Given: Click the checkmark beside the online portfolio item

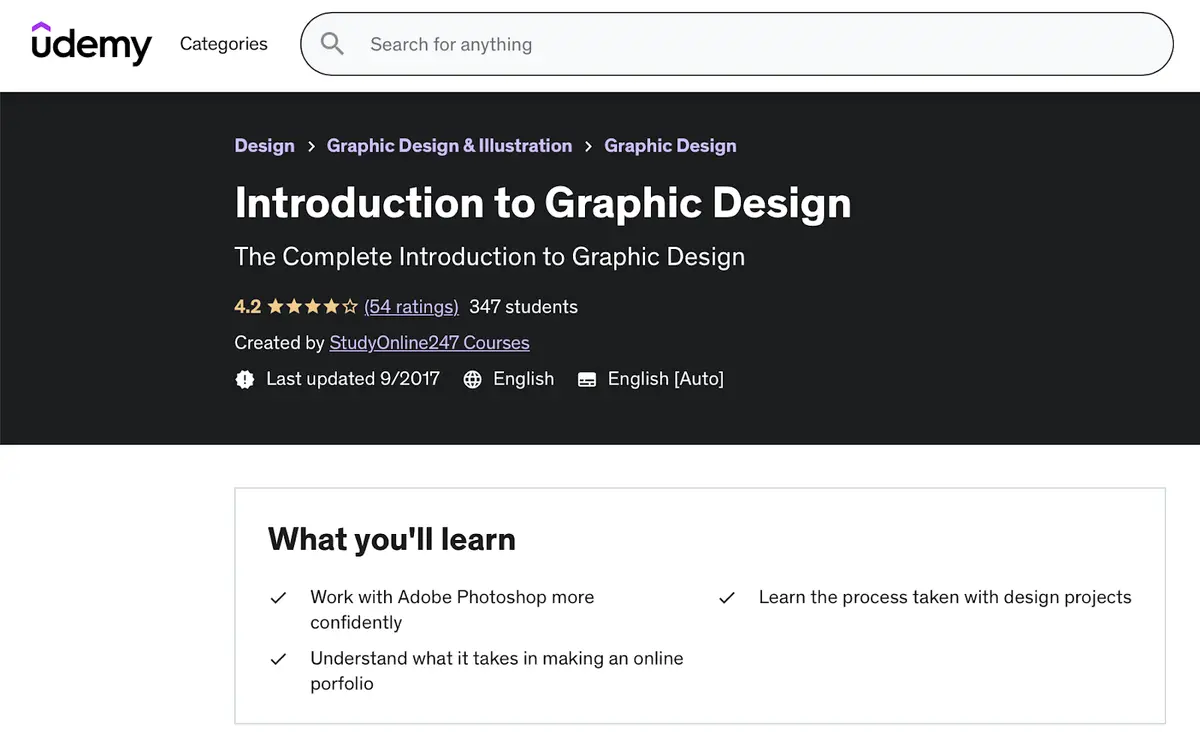Looking at the screenshot, I should coord(278,659).
